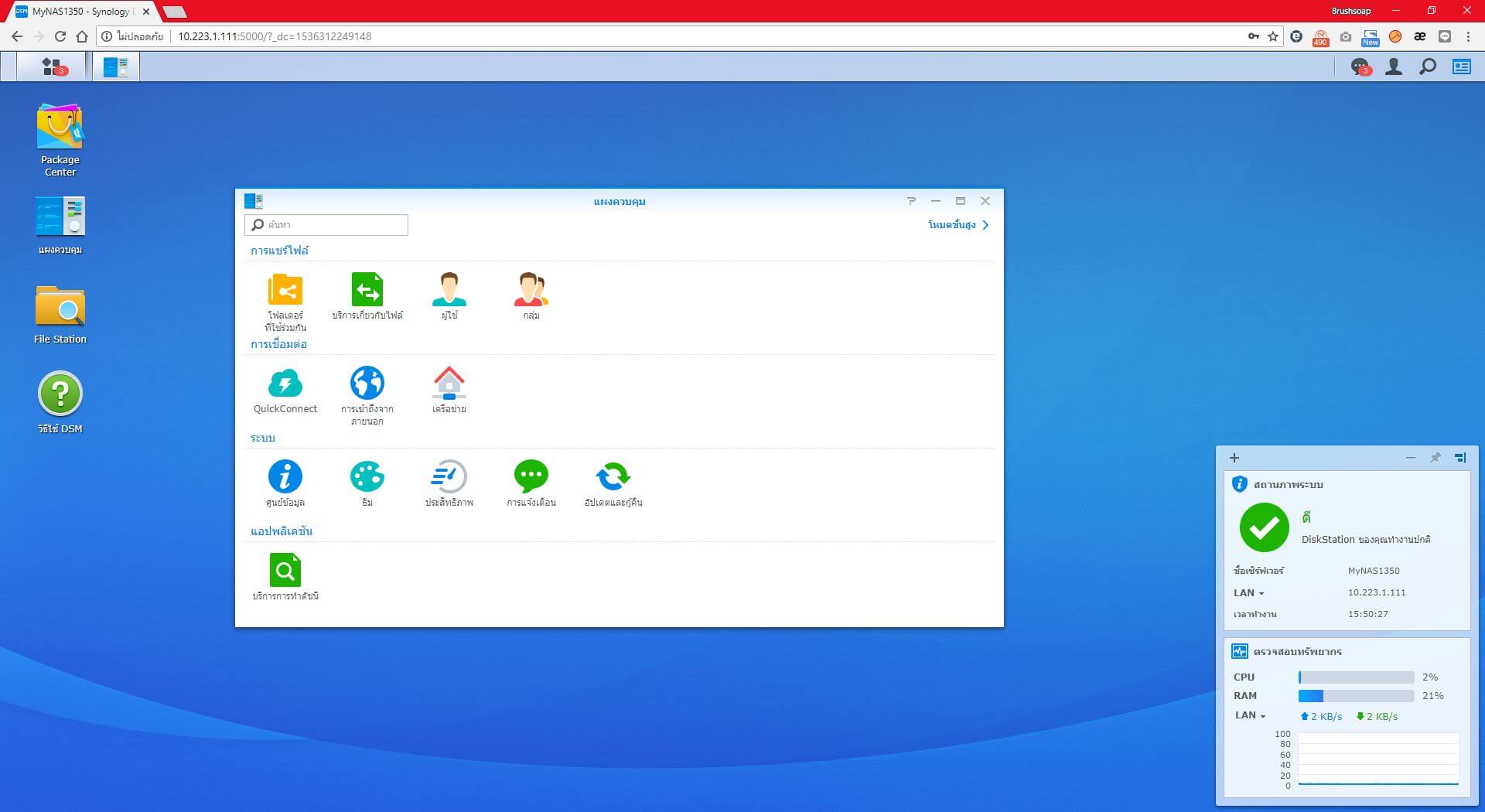Expand the LAN dropdown in Resource Monitor

coord(1250,715)
